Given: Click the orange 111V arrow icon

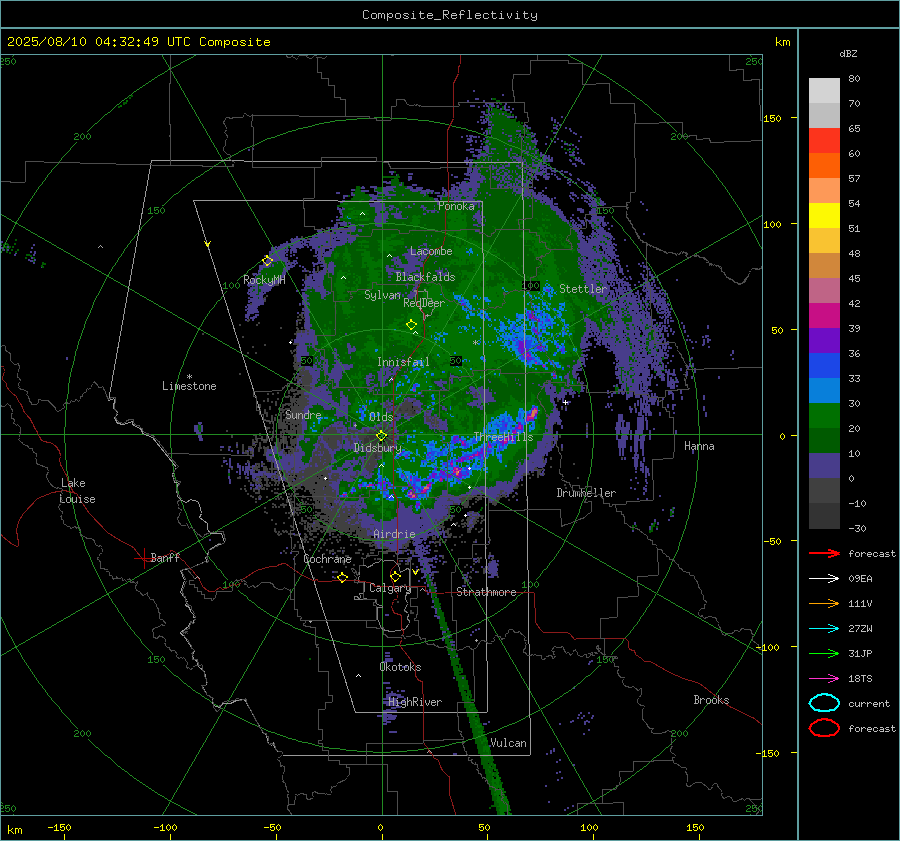Looking at the screenshot, I should (824, 603).
